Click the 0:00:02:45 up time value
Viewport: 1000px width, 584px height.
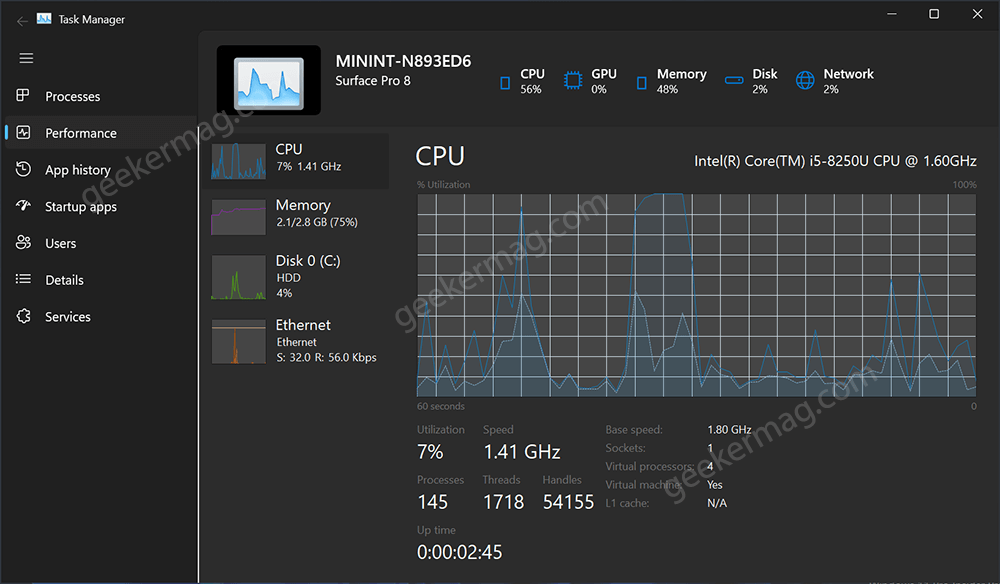click(460, 552)
